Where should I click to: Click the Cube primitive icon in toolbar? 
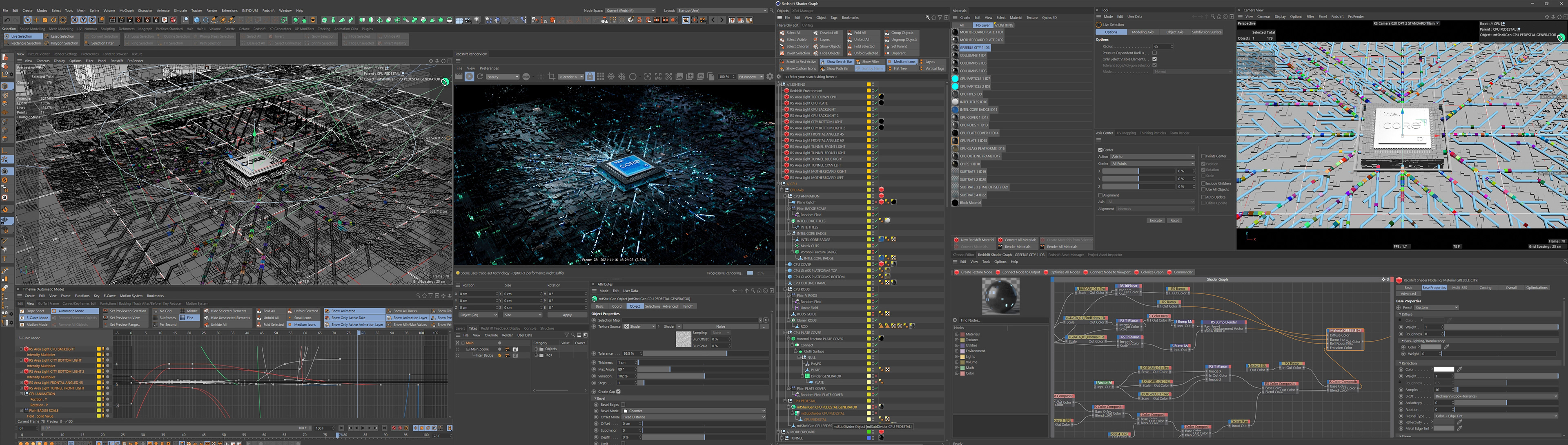(x=196, y=20)
